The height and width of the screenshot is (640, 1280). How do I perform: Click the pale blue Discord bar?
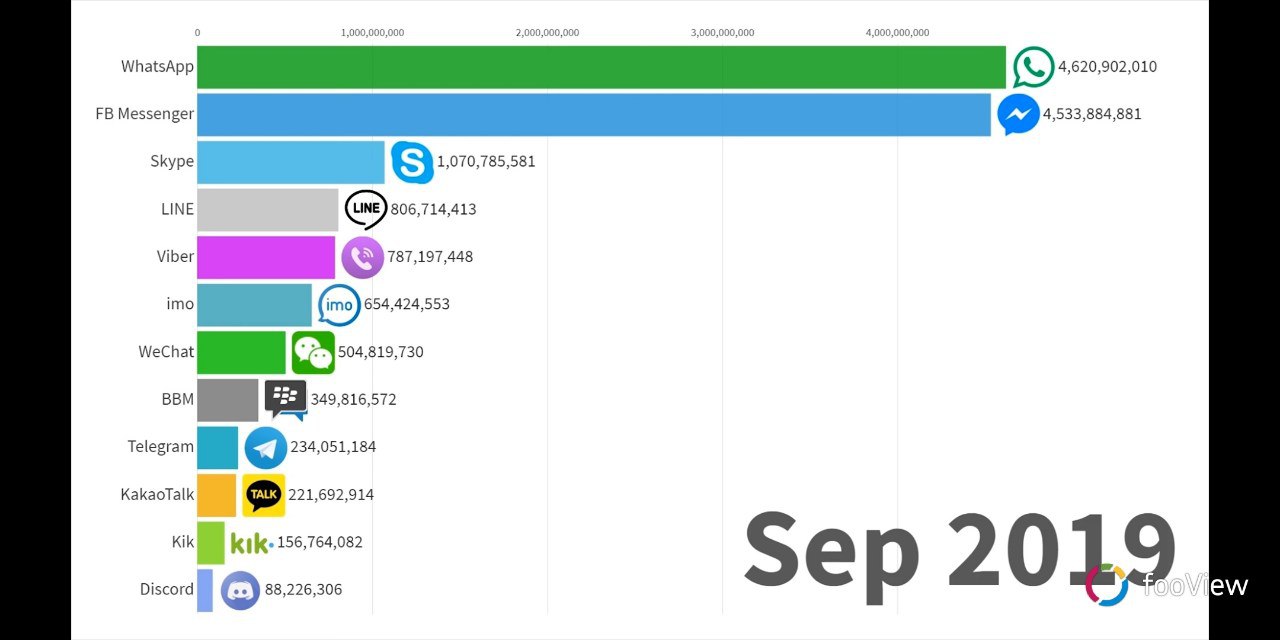(205, 590)
